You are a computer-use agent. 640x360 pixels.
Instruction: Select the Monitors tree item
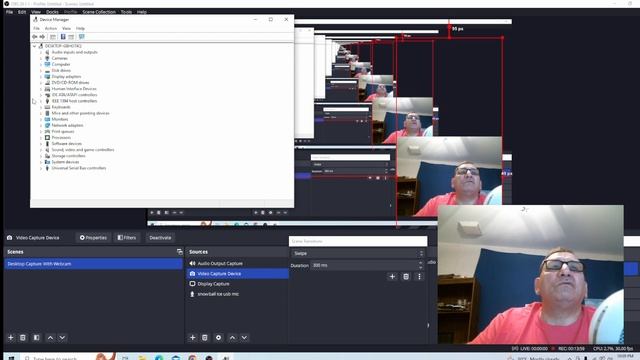coord(60,119)
